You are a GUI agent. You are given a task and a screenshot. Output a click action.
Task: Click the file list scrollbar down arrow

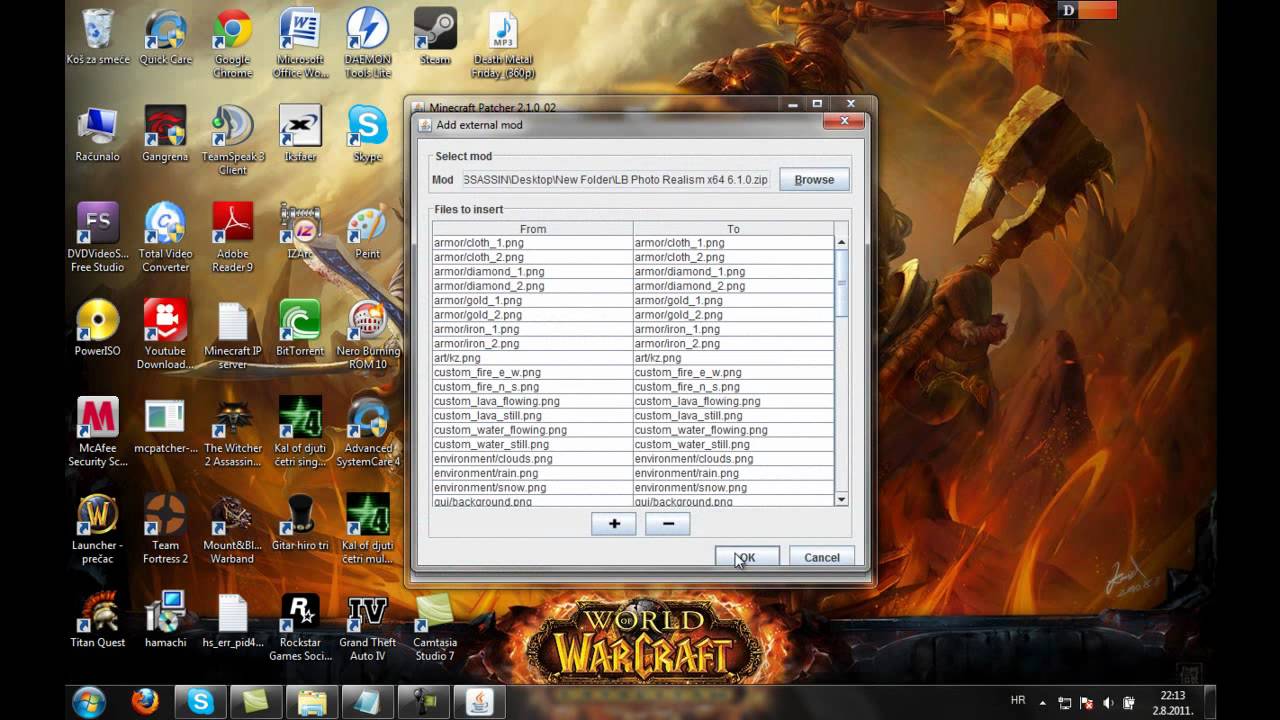tap(841, 499)
